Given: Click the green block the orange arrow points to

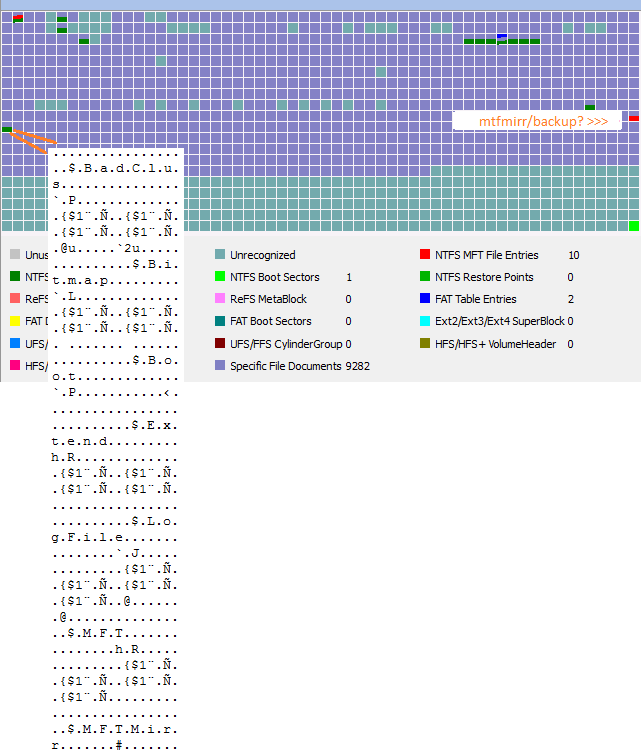Looking at the screenshot, I should pos(7,129).
